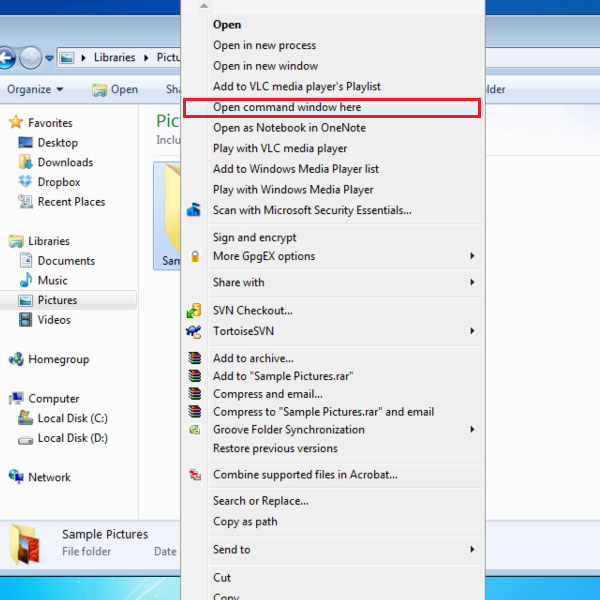The height and width of the screenshot is (600, 600).
Task: Click the Favorites star icon
Action: [16, 122]
